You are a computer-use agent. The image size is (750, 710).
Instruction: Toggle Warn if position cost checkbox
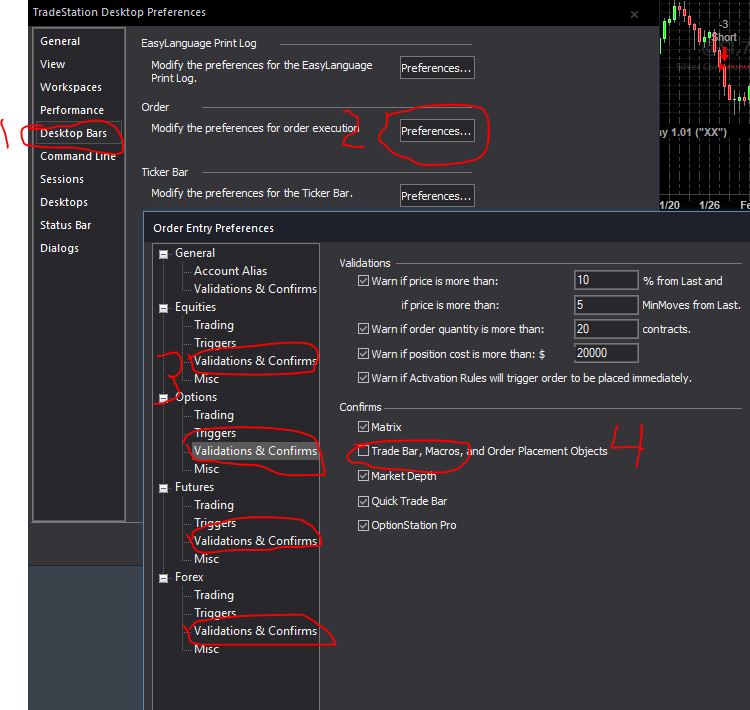tap(364, 354)
